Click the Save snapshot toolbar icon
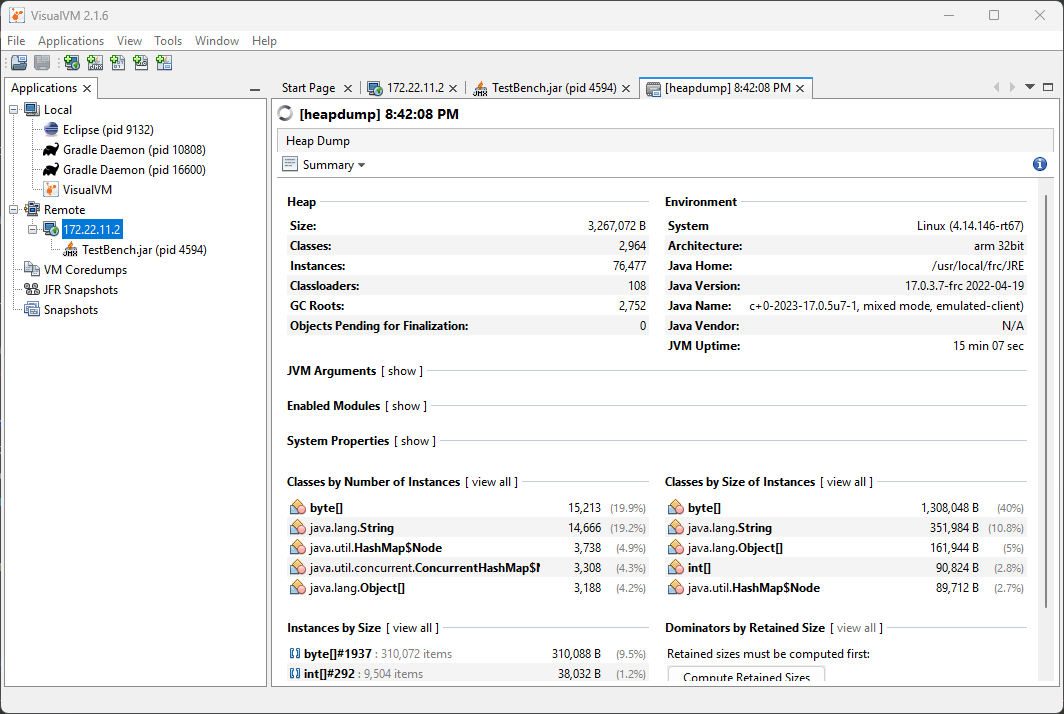Screen dimensions: 1064x714 40,62
